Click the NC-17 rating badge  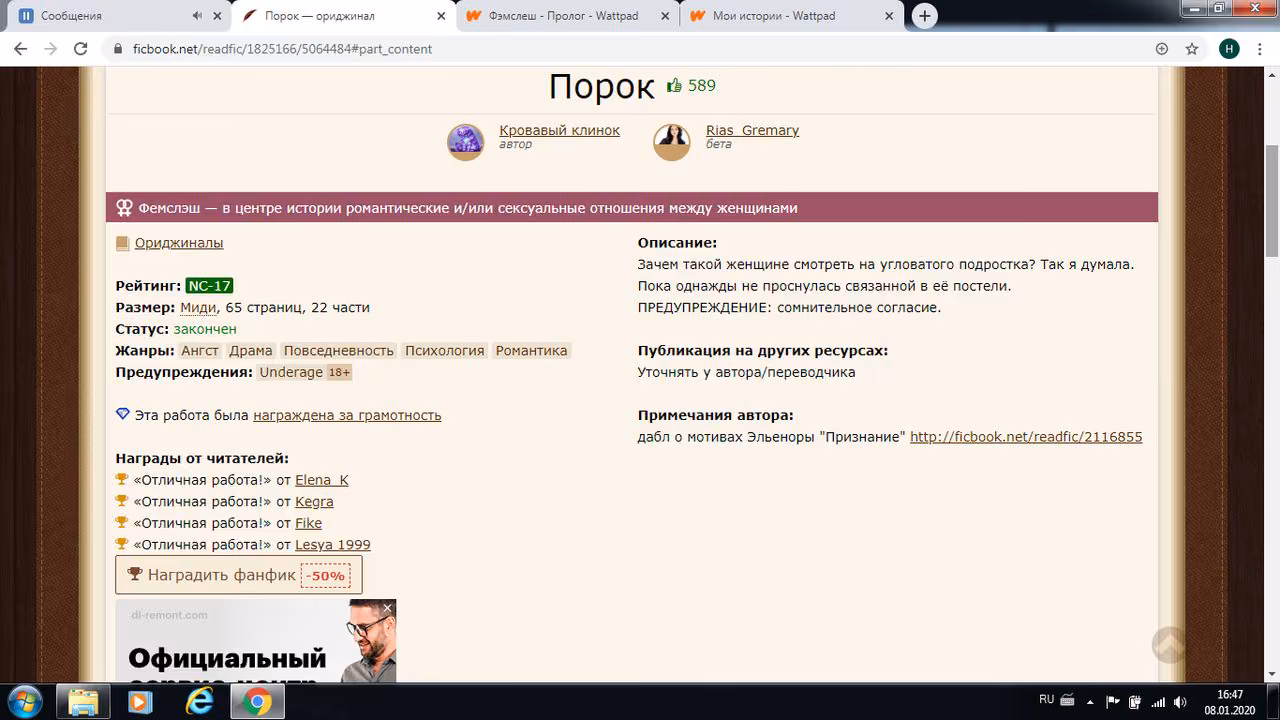(x=209, y=286)
